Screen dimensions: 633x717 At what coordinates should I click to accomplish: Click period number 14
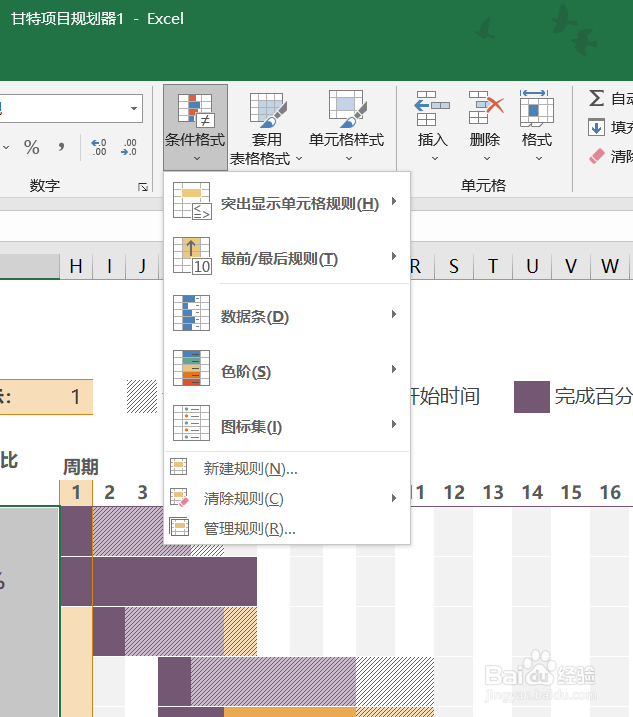pyautogui.click(x=532, y=493)
